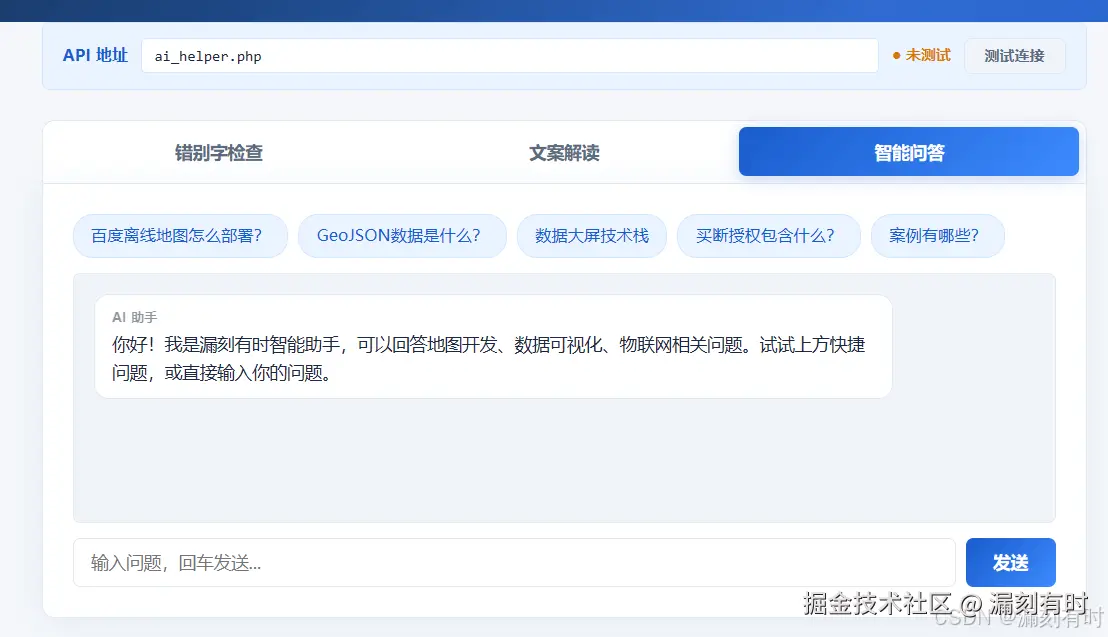Pick the 买断授权包含什么? quick question
Viewport: 1108px width, 637px height.
point(768,235)
